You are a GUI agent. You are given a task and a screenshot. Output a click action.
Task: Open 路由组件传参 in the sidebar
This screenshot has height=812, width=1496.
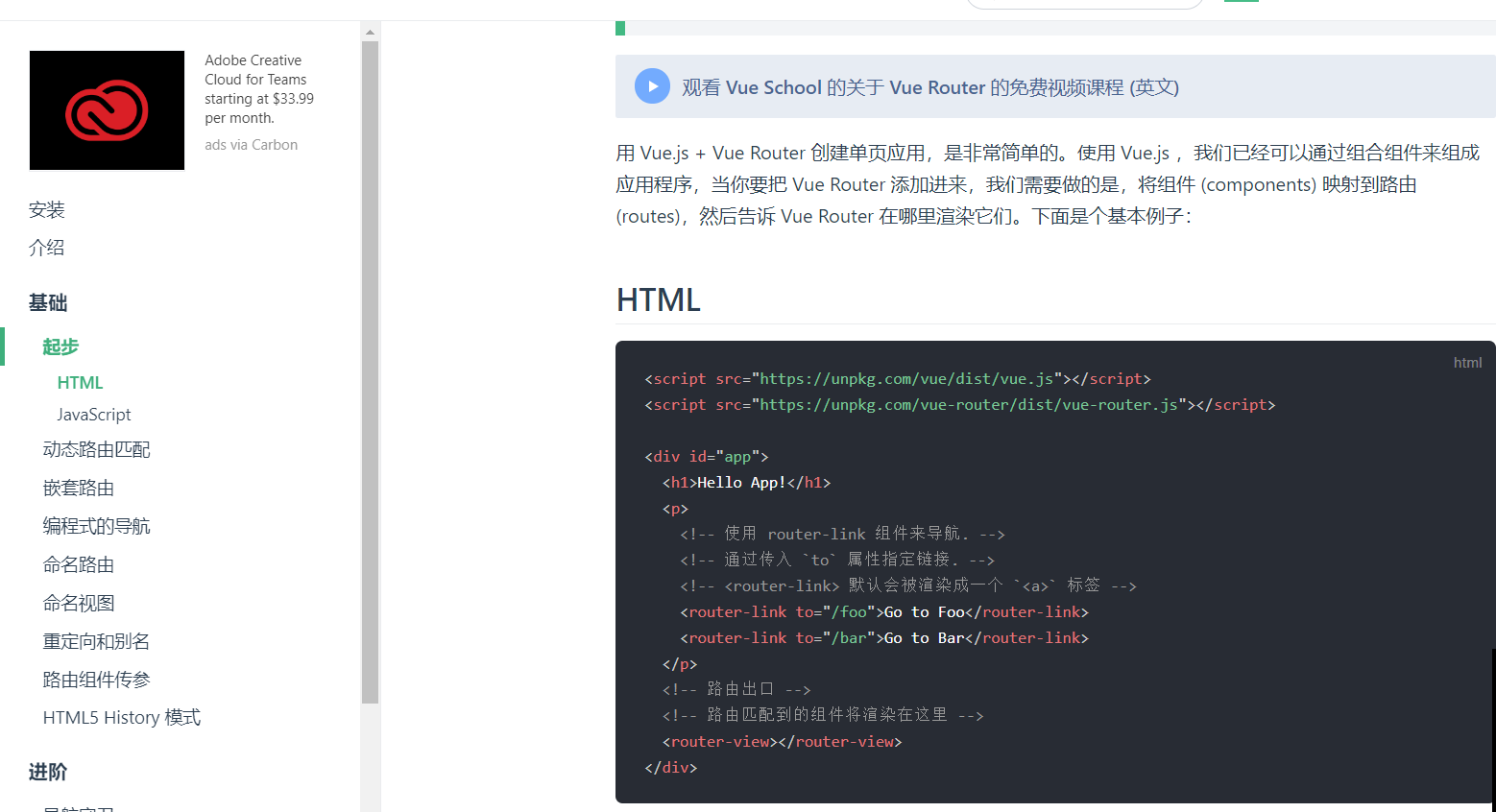pyautogui.click(x=96, y=680)
